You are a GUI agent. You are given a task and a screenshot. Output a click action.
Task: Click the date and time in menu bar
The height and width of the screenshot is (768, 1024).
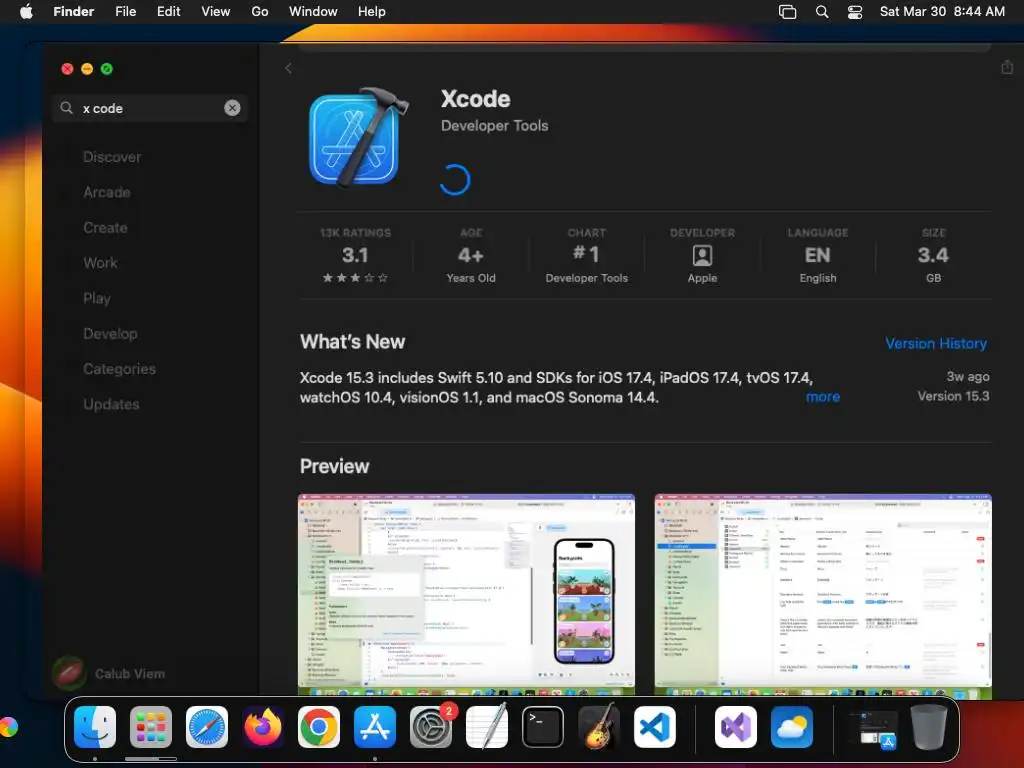coord(942,11)
